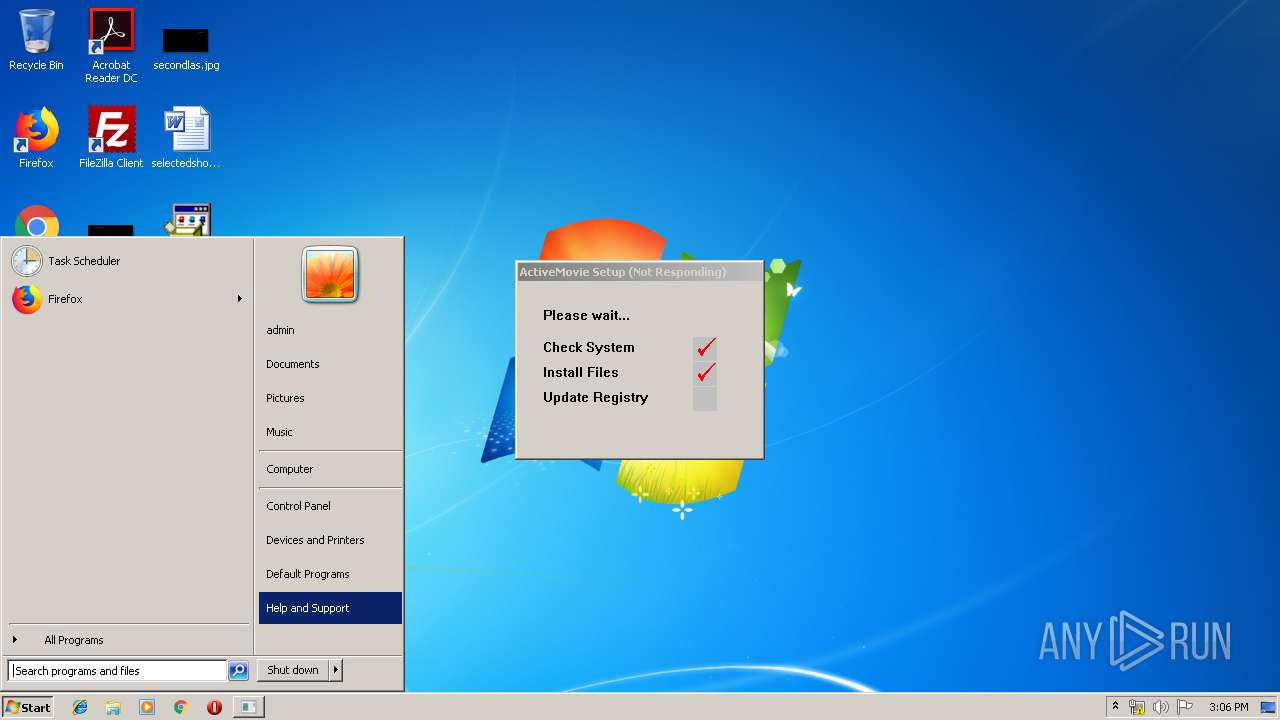Click the Show desktop tray icon

[x=1268, y=707]
